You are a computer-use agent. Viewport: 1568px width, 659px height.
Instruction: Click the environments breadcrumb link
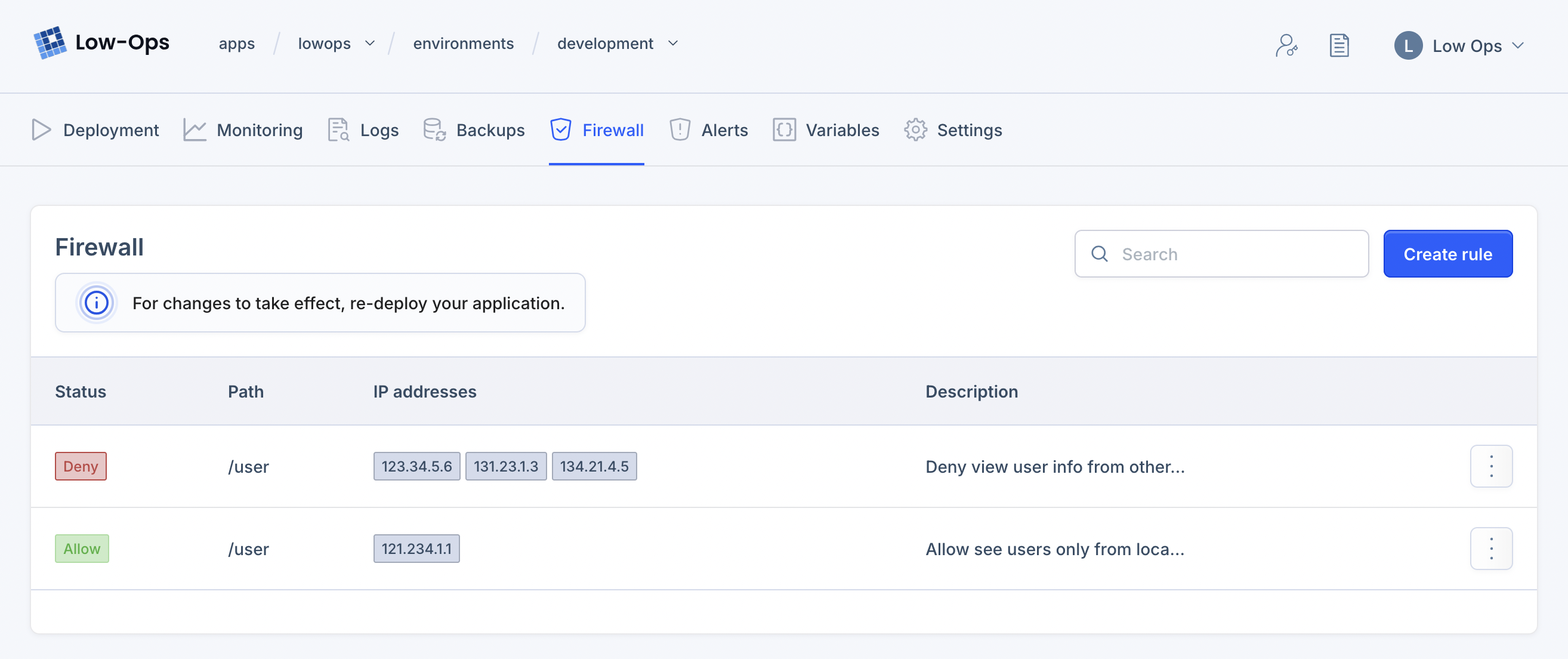click(463, 44)
